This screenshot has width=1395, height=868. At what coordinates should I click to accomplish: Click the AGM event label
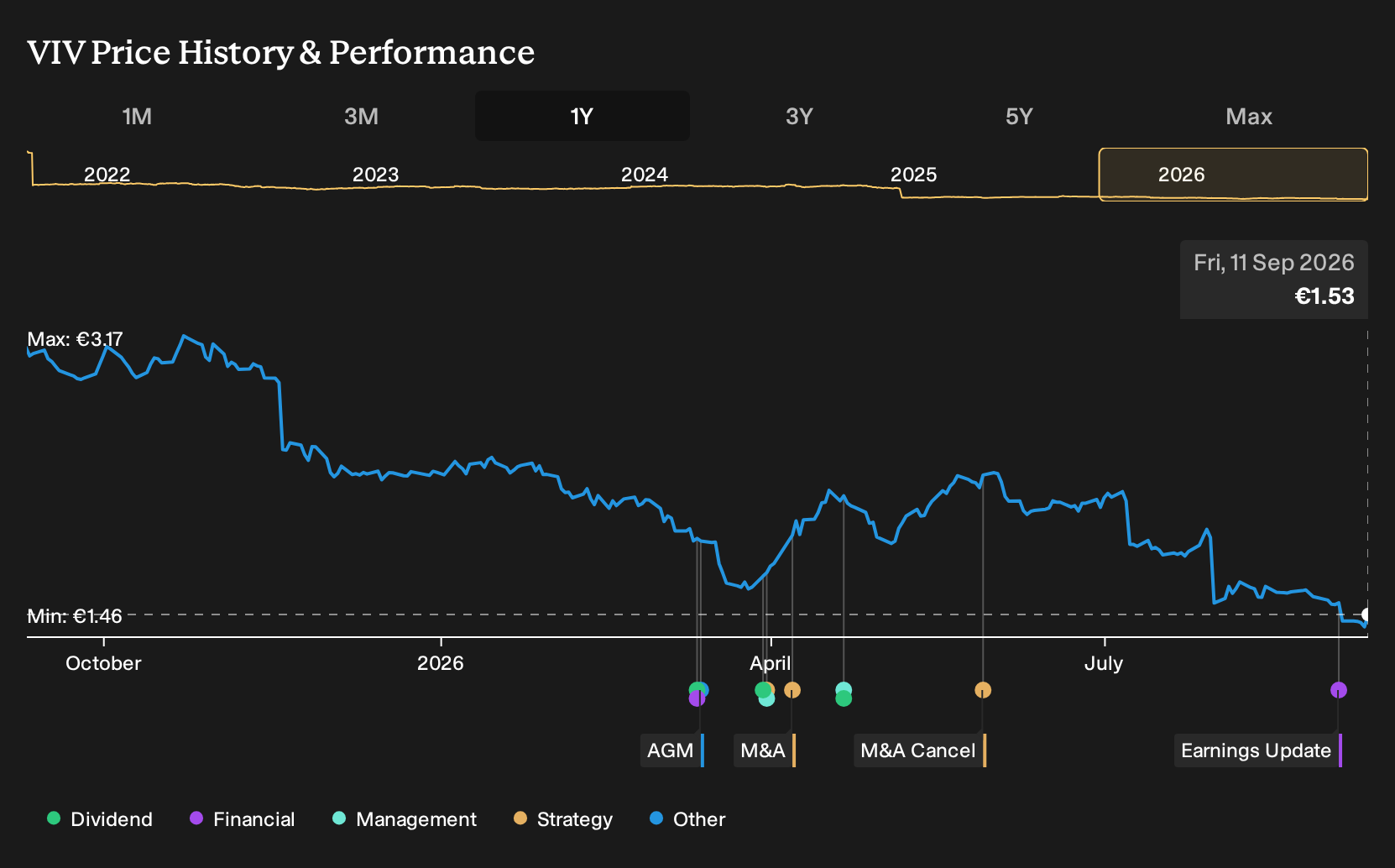pos(671,750)
